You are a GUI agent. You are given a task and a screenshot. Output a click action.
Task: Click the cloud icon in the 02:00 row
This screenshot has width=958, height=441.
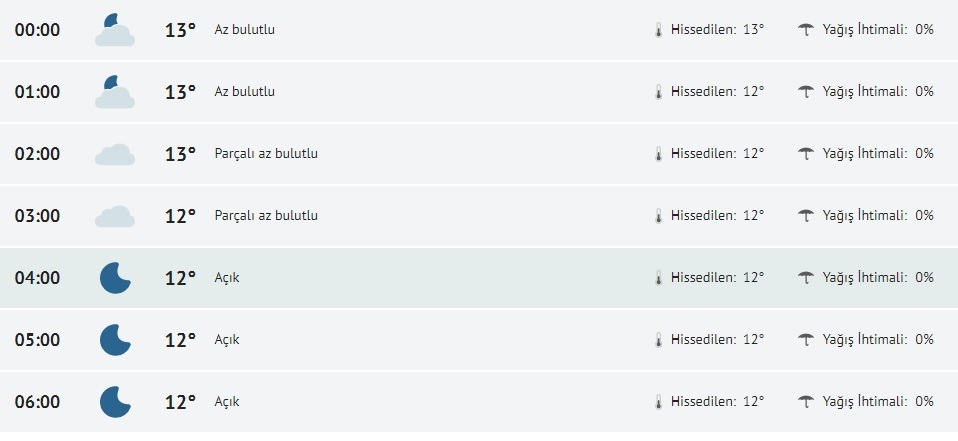tap(115, 154)
